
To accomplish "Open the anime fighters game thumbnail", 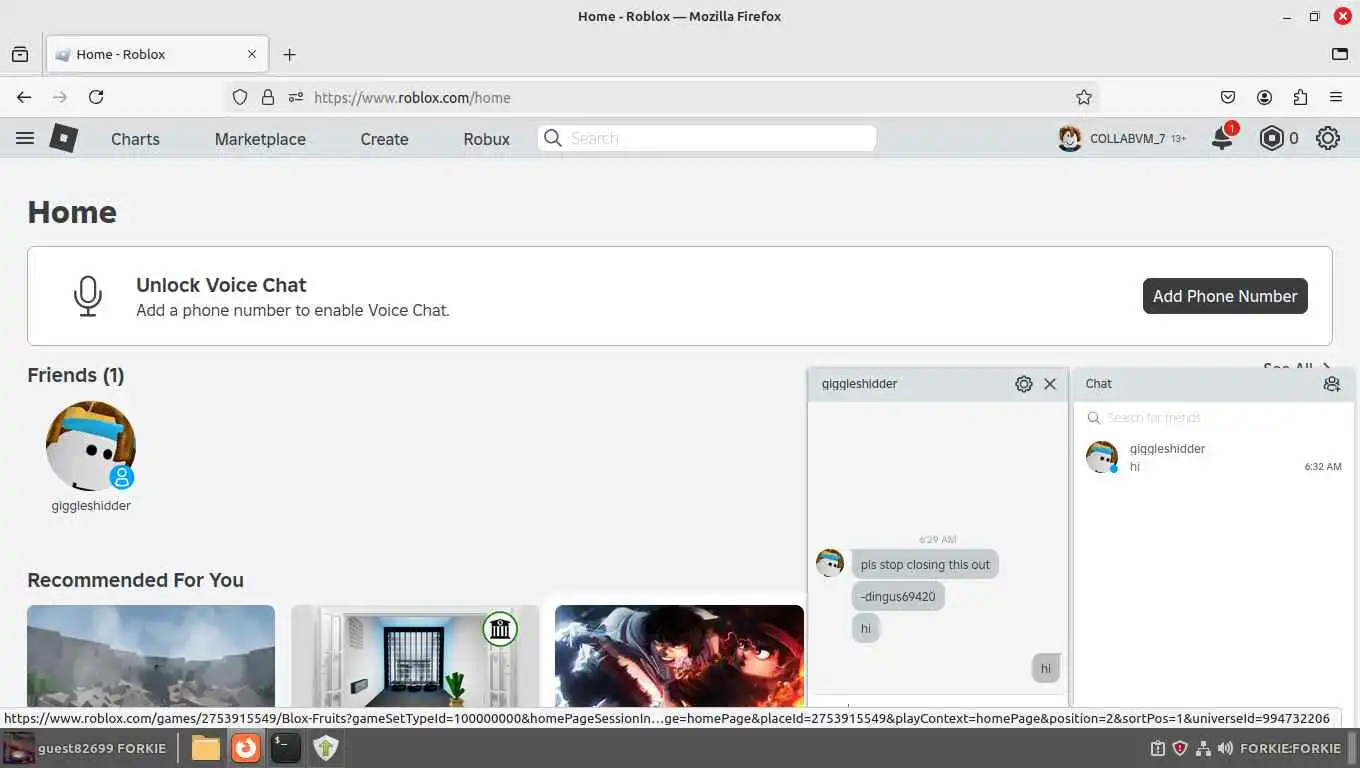I will pos(679,656).
